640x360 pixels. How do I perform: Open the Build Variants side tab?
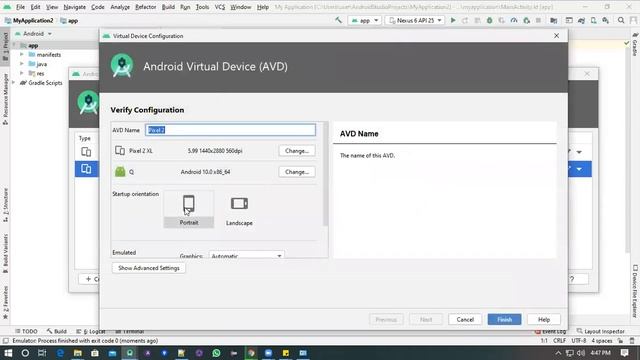click(x=5, y=253)
